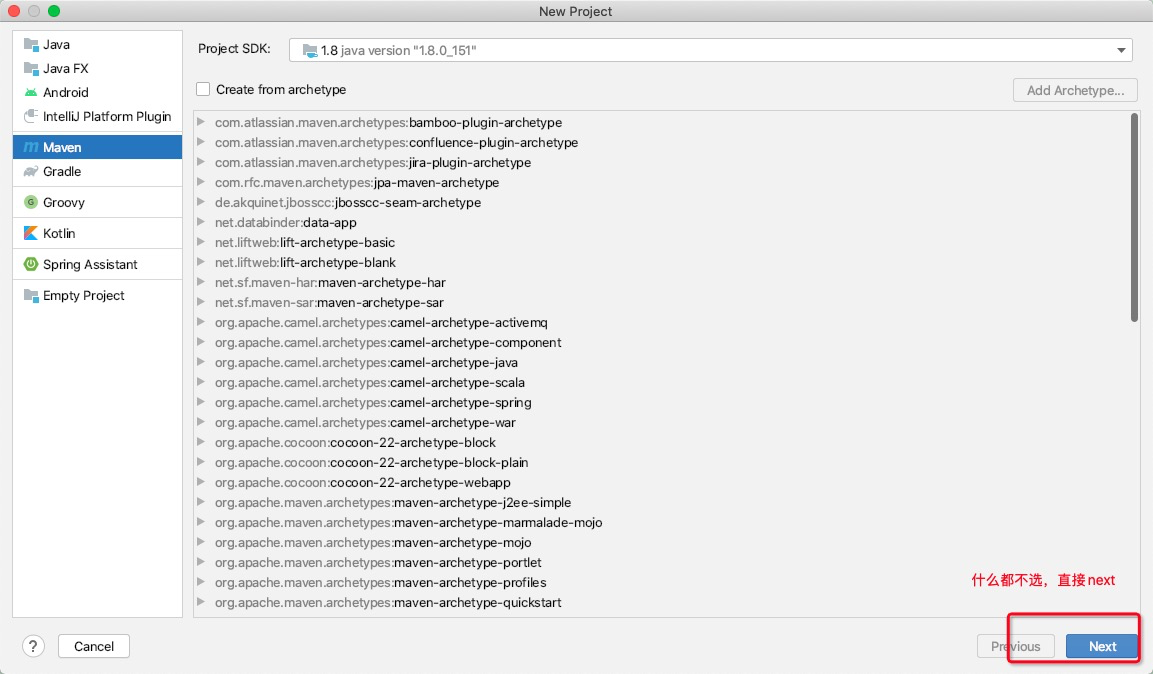Click the archetype list vertical scrollbar
1153x674 pixels.
(x=1134, y=218)
